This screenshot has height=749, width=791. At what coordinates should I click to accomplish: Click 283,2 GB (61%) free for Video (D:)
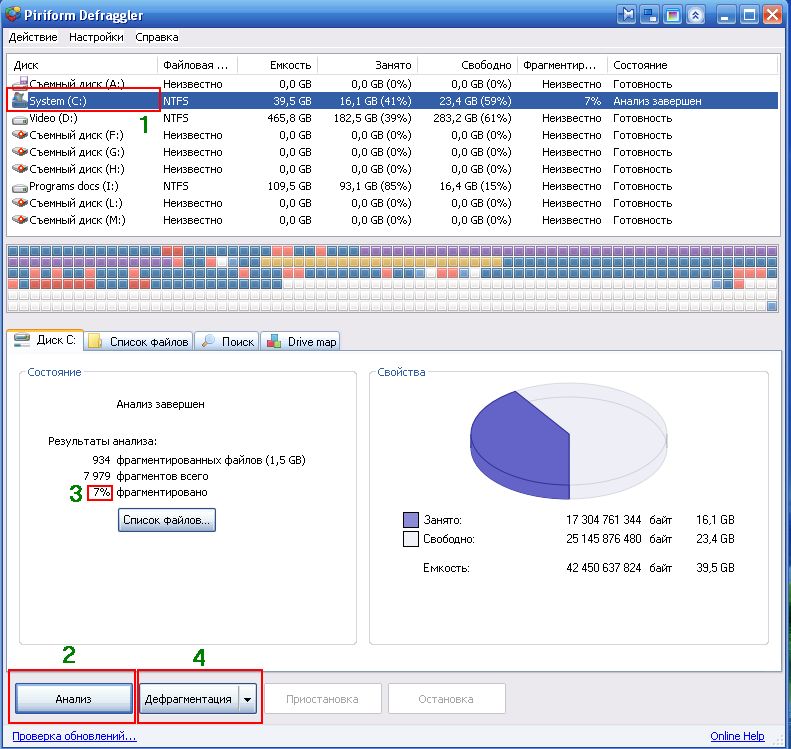472,118
